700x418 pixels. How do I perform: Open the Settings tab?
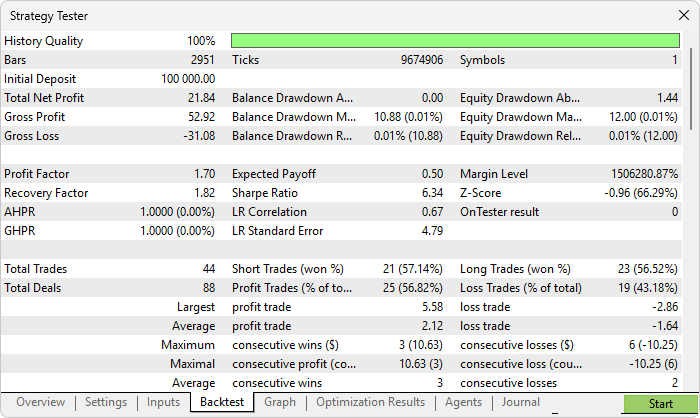105,402
